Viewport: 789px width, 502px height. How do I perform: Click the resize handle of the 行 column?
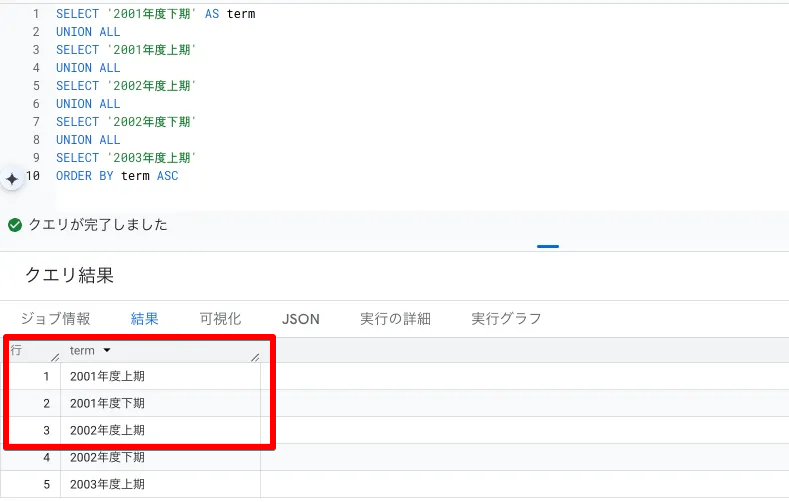click(x=54, y=357)
